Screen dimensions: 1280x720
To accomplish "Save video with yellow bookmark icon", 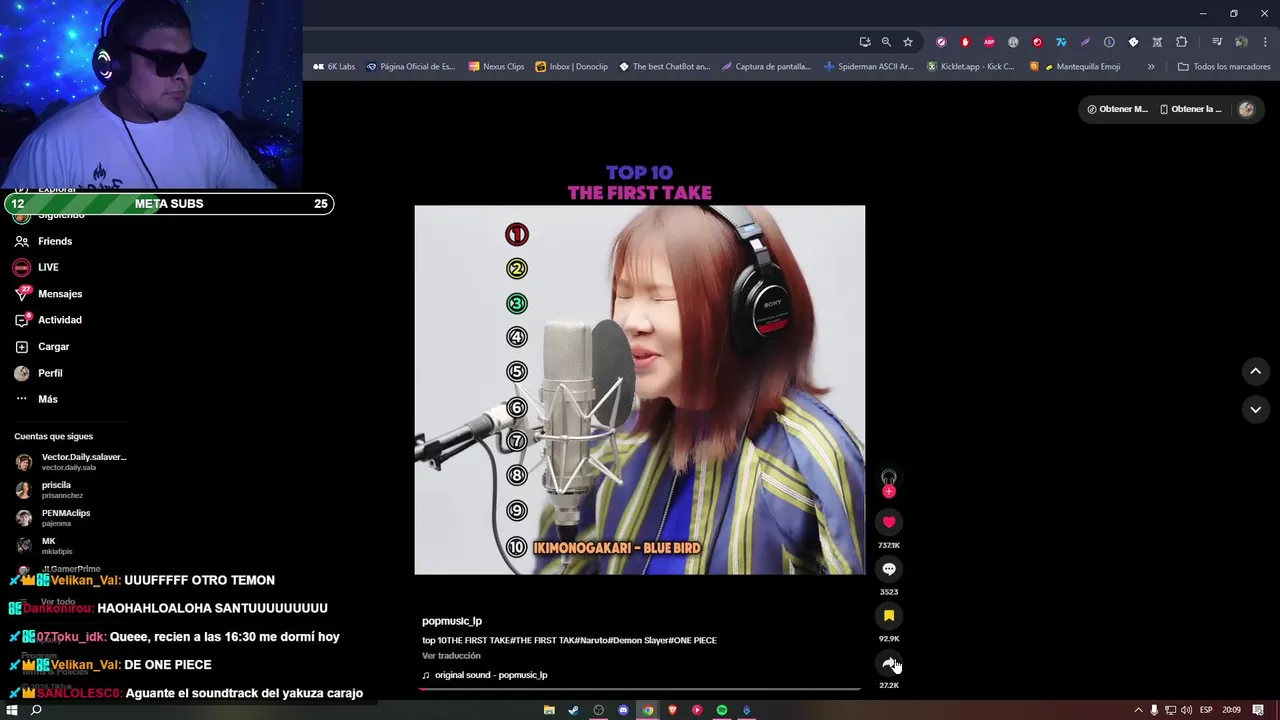I will 889,616.
